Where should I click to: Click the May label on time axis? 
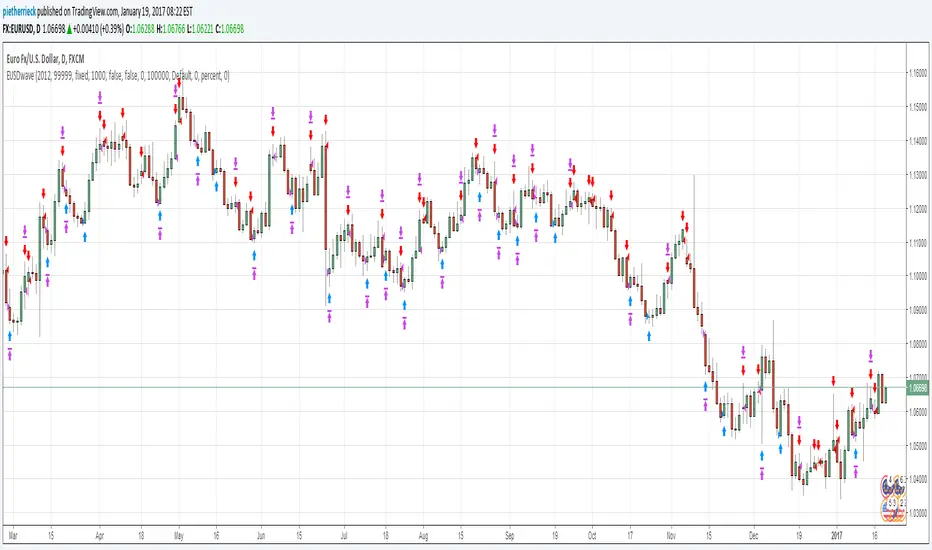179,536
